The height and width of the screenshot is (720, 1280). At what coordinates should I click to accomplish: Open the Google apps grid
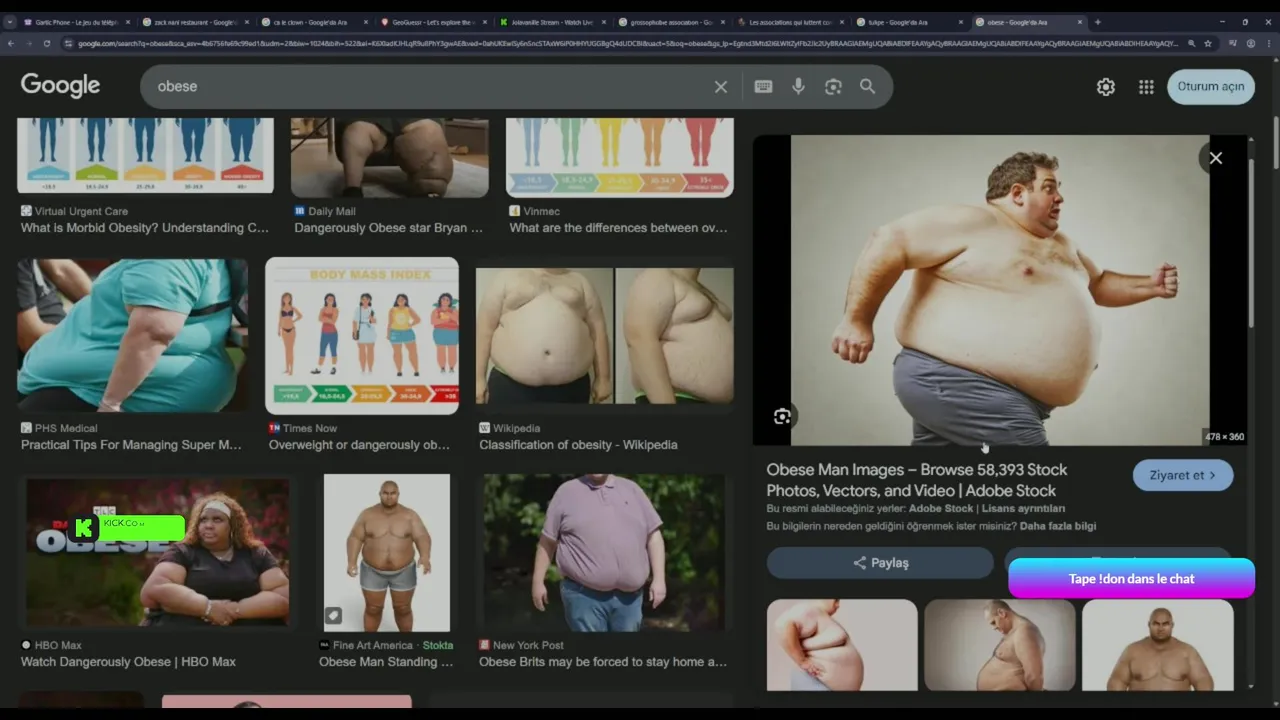1146,87
